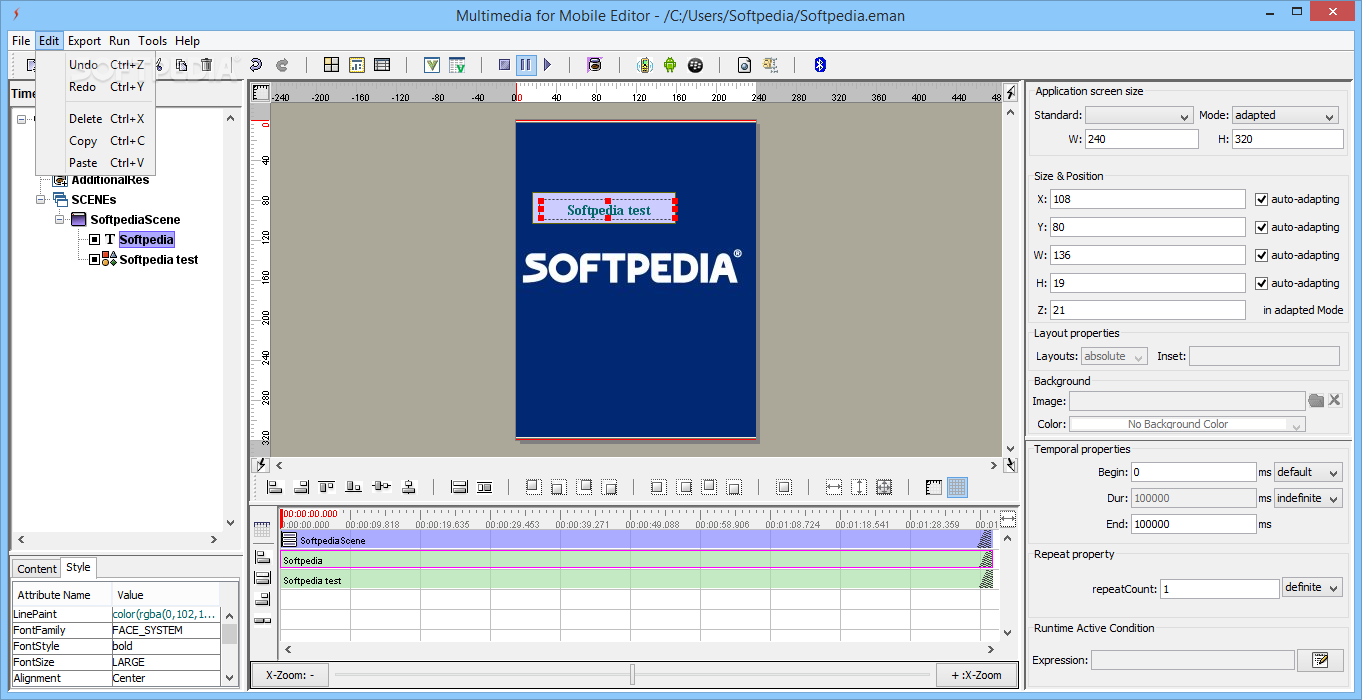Toggle auto-adapting checkbox for X position
Screen dimensions: 1362x700
(1261, 199)
